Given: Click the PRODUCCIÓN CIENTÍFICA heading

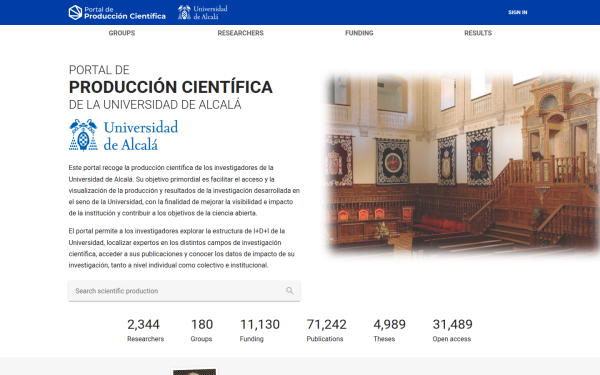Looking at the screenshot, I should coord(171,87).
